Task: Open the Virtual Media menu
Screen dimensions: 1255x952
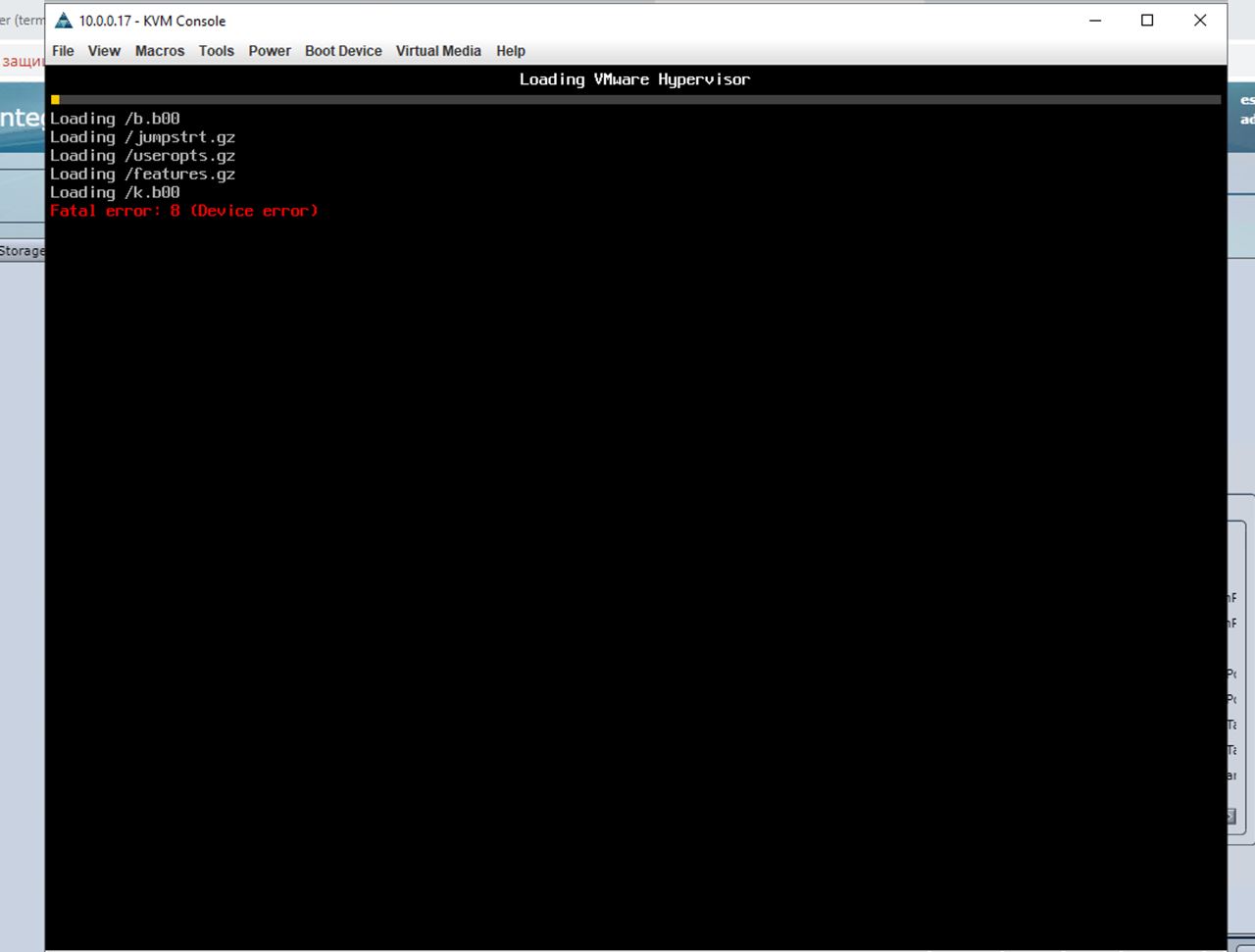Action: tap(438, 51)
